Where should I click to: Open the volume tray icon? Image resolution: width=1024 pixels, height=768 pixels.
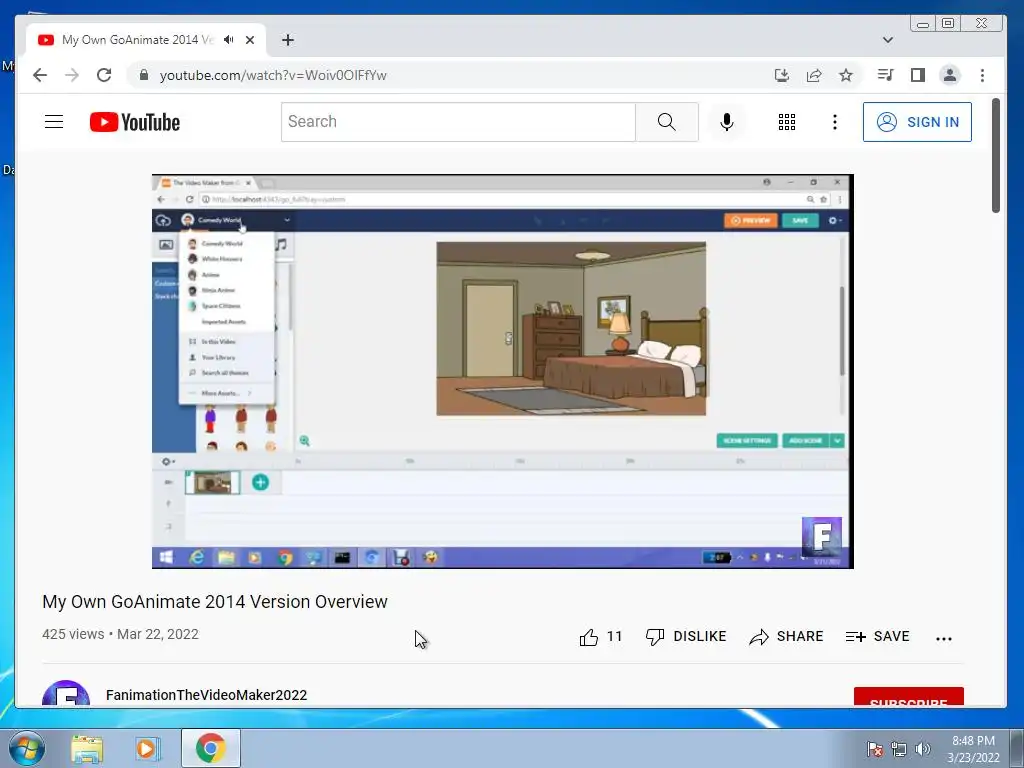pos(922,749)
